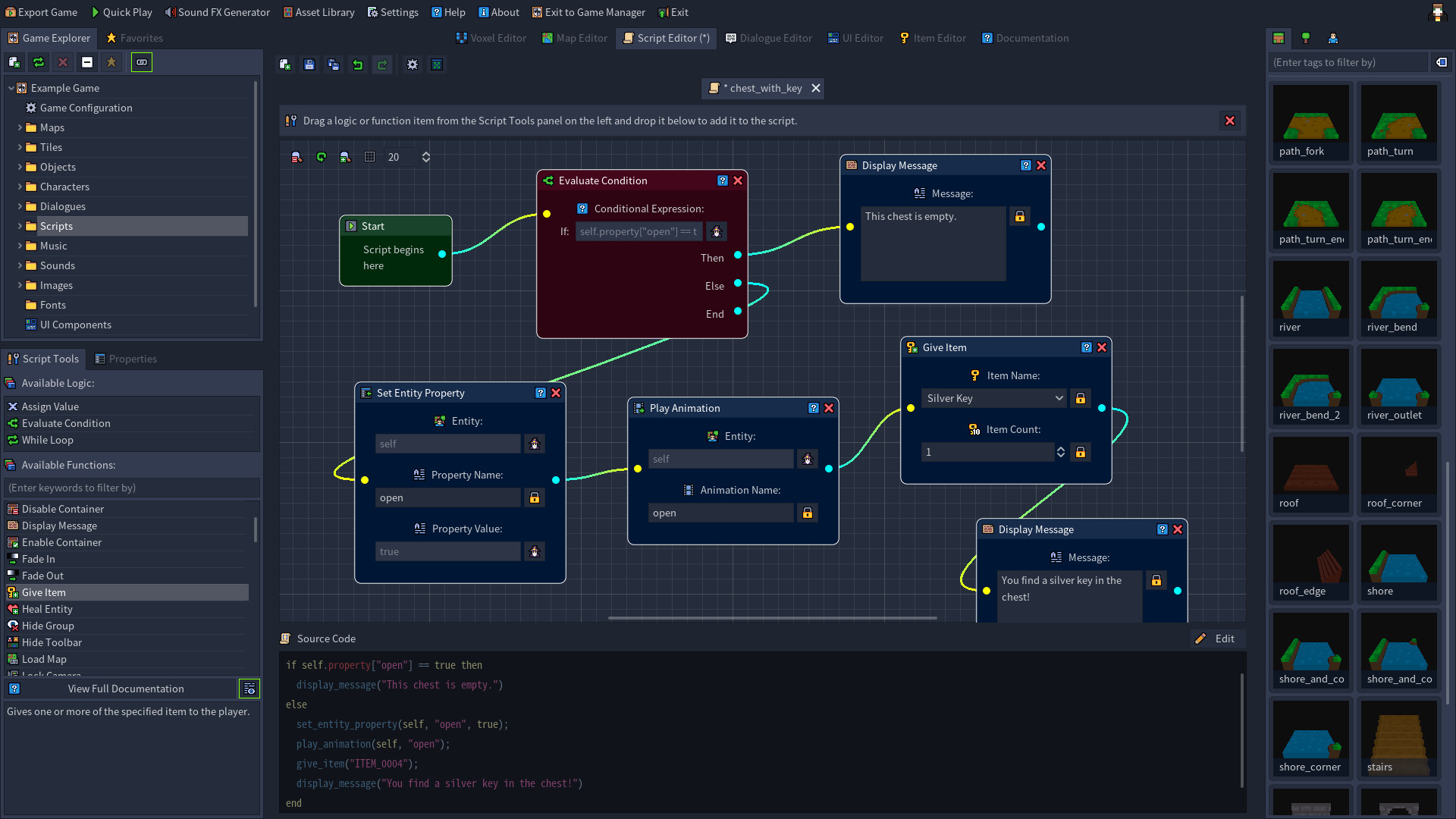
Task: Click the Refresh icon in Game Explorer toolbar
Action: point(39,62)
